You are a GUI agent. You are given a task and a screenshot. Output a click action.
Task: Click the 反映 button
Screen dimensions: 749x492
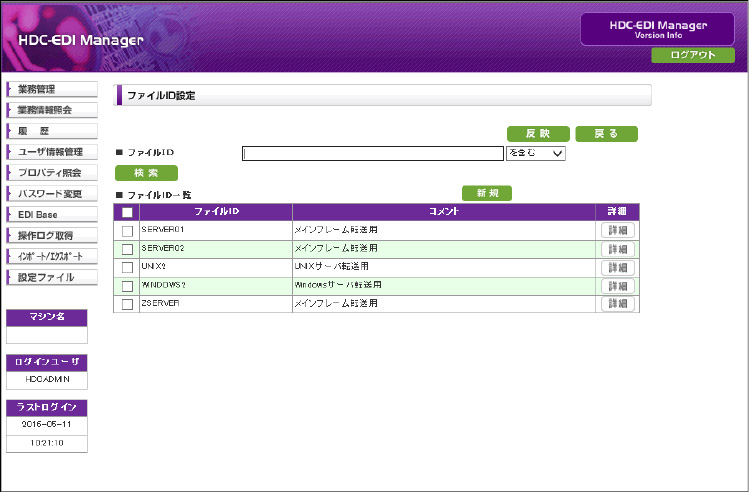[538, 134]
